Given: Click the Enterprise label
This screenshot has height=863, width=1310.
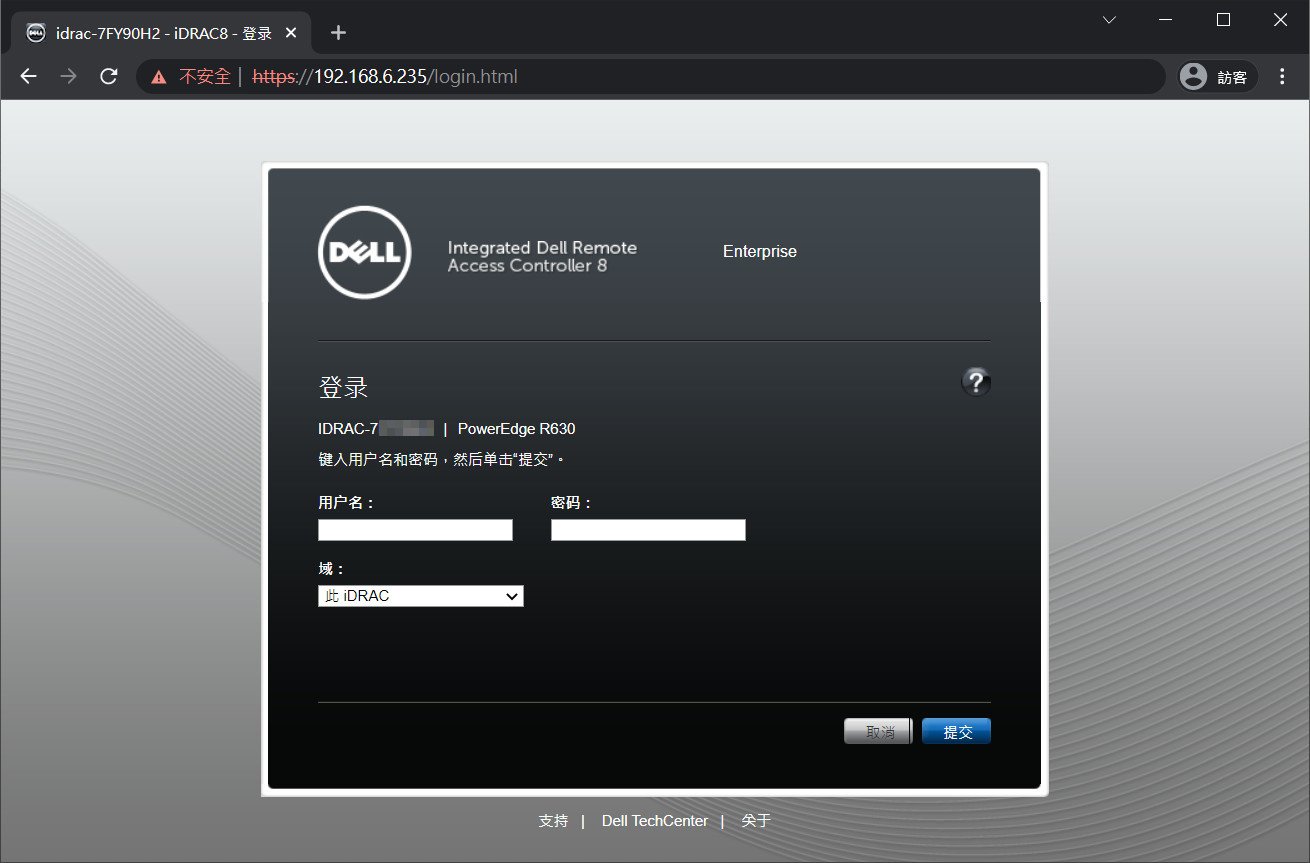Looking at the screenshot, I should (x=760, y=252).
